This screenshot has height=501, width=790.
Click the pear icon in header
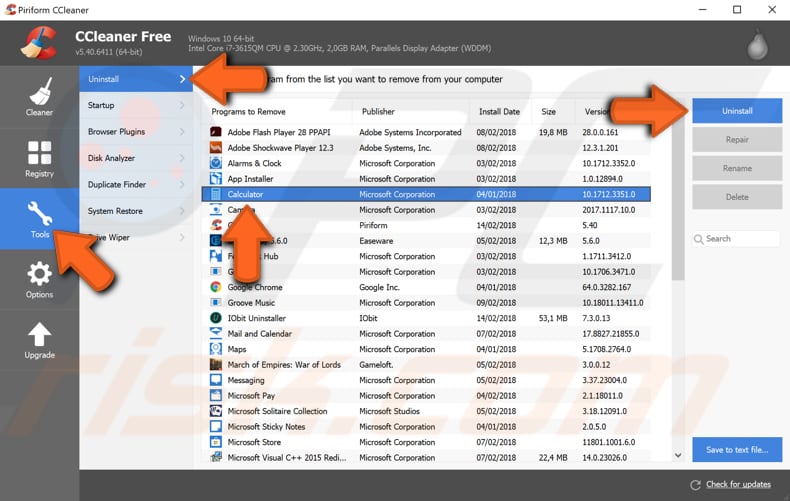coord(757,44)
